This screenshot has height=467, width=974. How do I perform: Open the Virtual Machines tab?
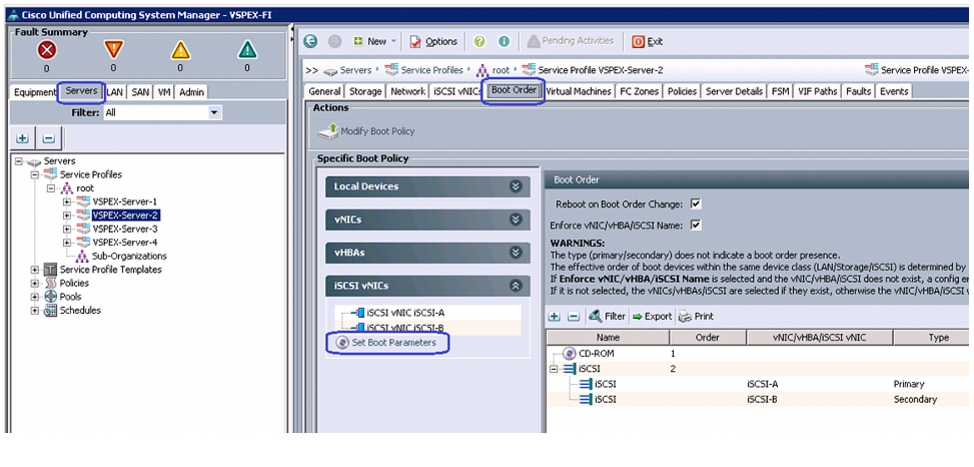(578, 91)
